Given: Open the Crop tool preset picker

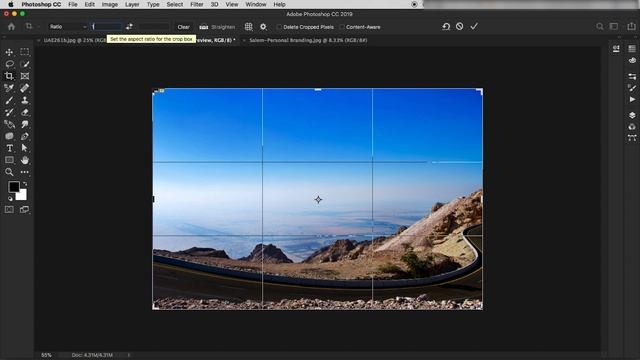Looking at the screenshot, I should tap(31, 27).
